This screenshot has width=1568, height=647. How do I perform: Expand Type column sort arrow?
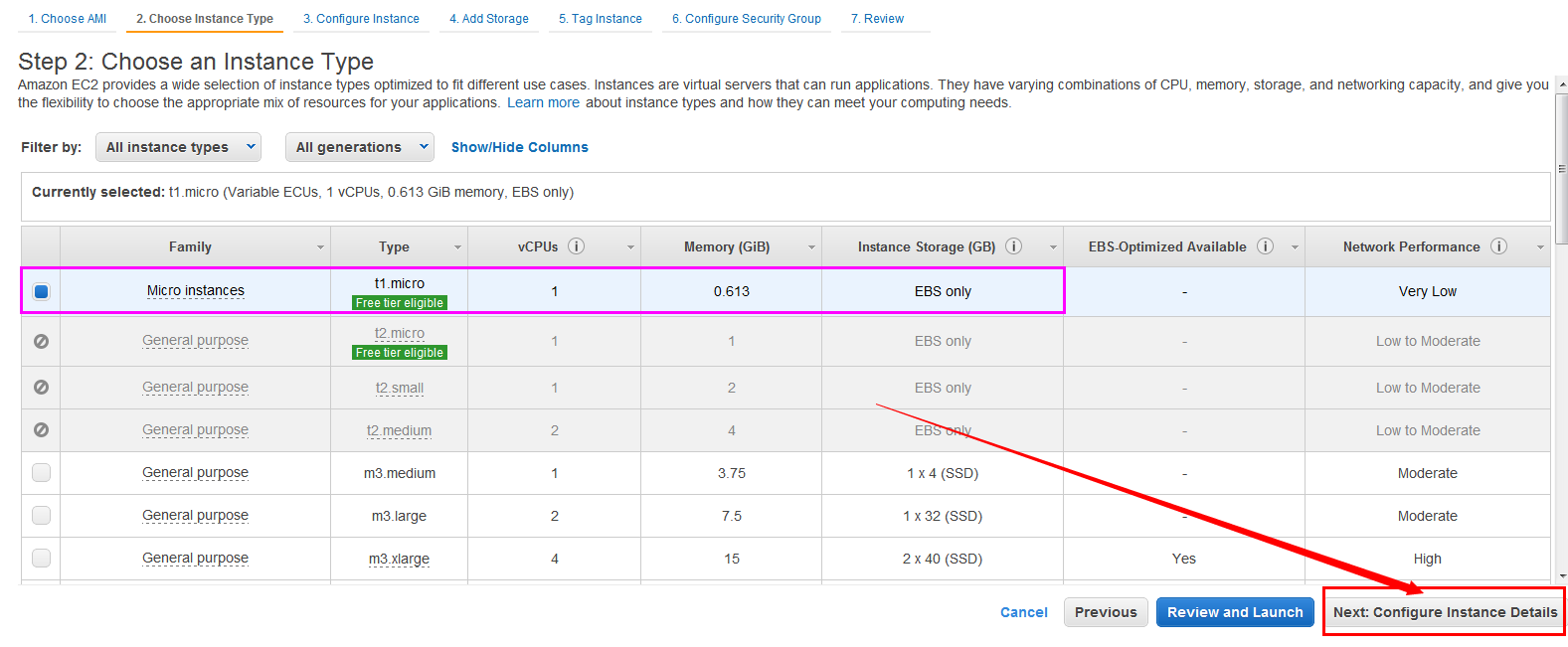click(x=457, y=247)
